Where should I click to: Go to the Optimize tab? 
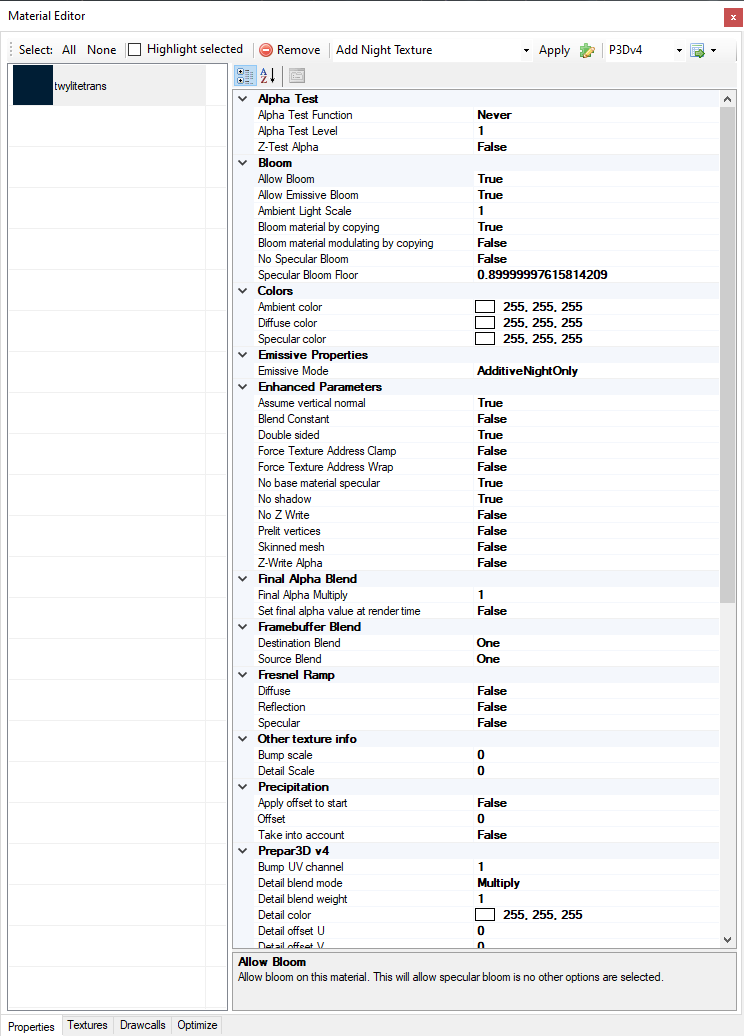coord(196,1025)
